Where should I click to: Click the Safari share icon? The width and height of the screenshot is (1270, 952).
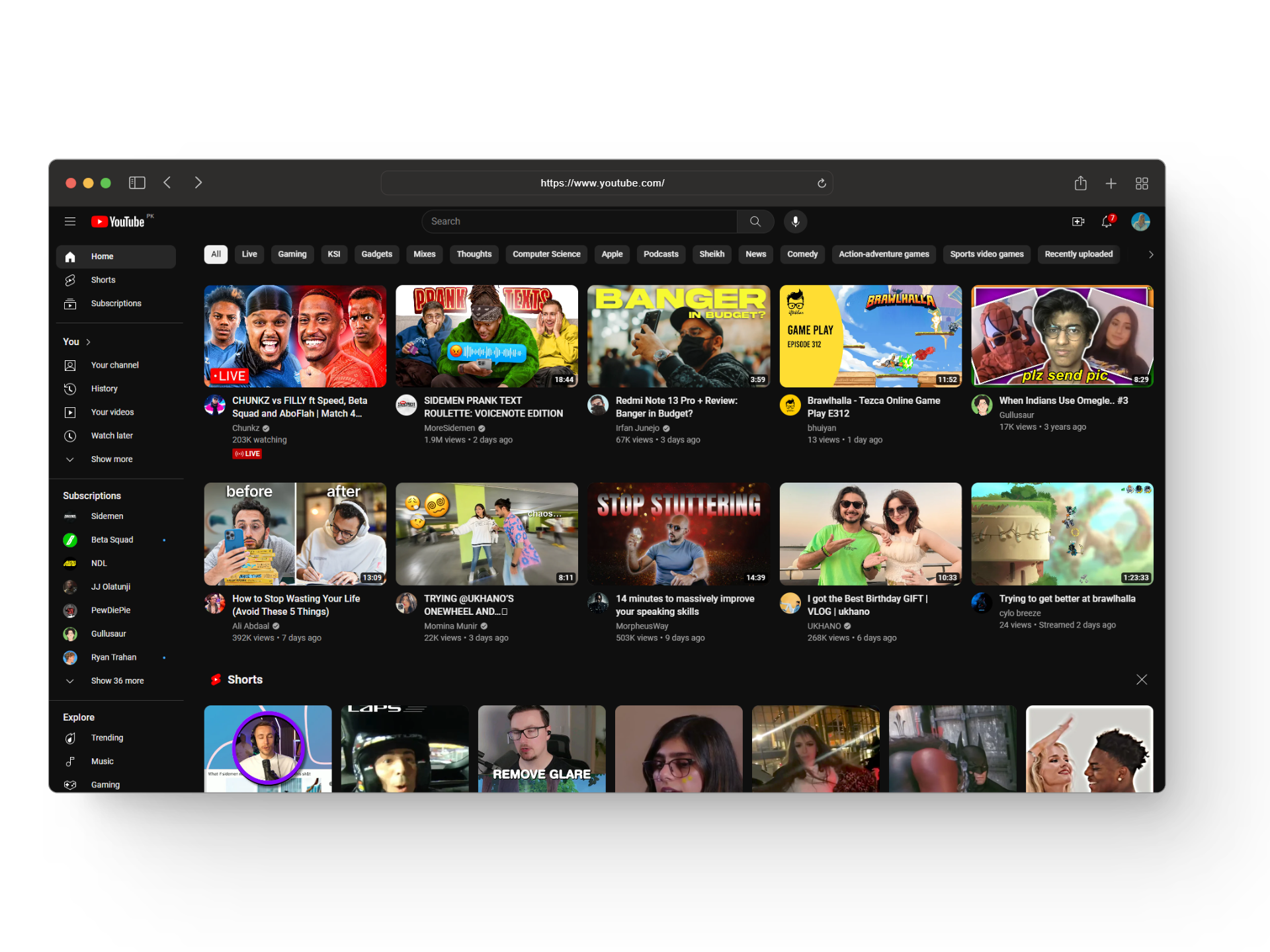1080,183
